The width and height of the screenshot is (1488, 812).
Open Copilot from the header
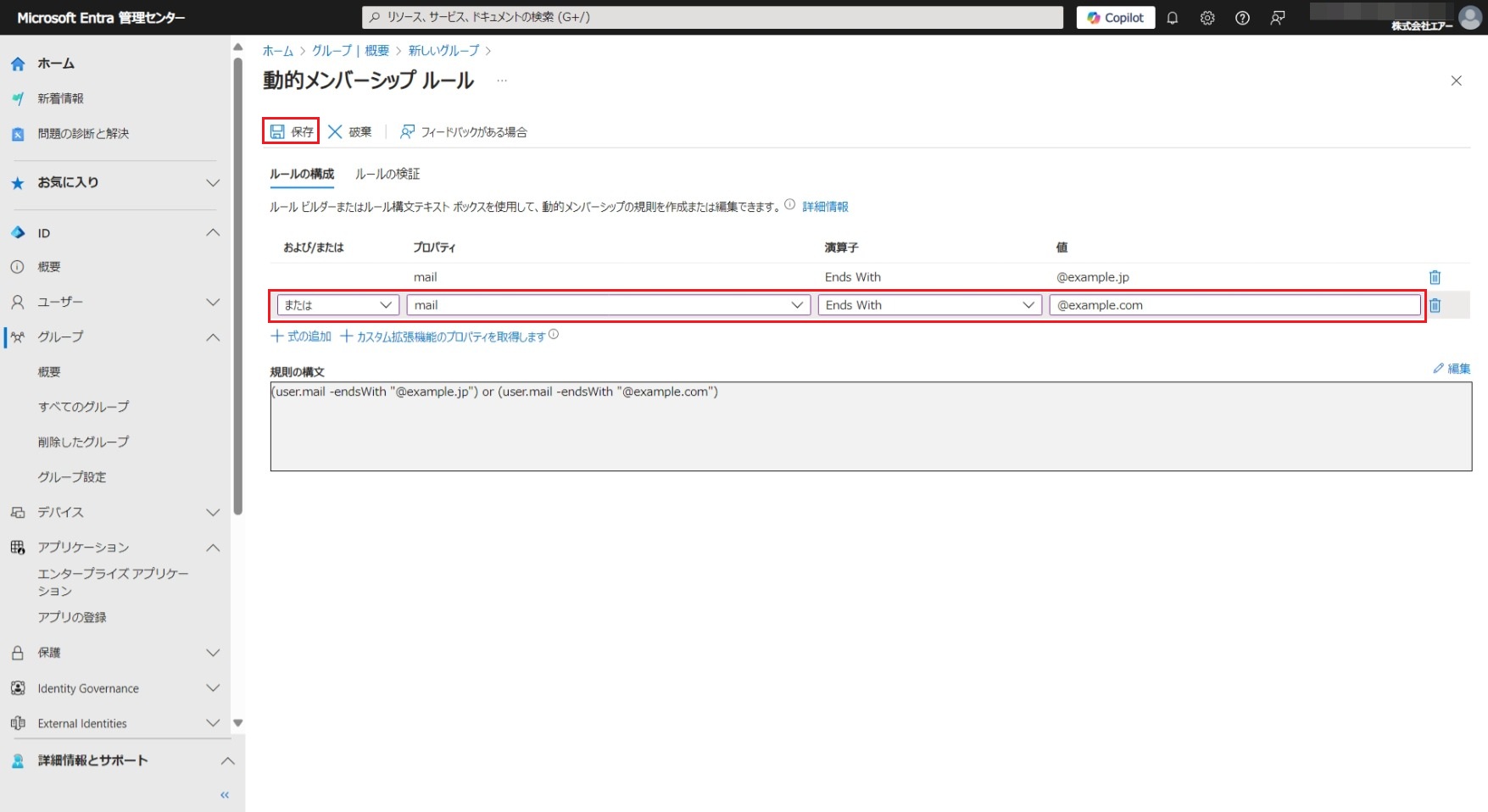(x=1115, y=18)
